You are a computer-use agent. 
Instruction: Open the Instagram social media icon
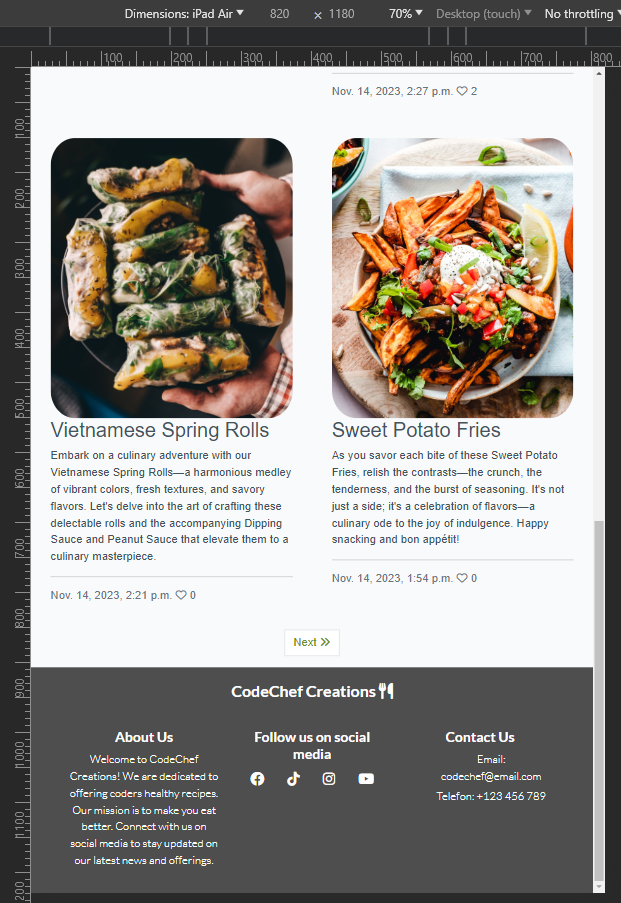tap(329, 779)
